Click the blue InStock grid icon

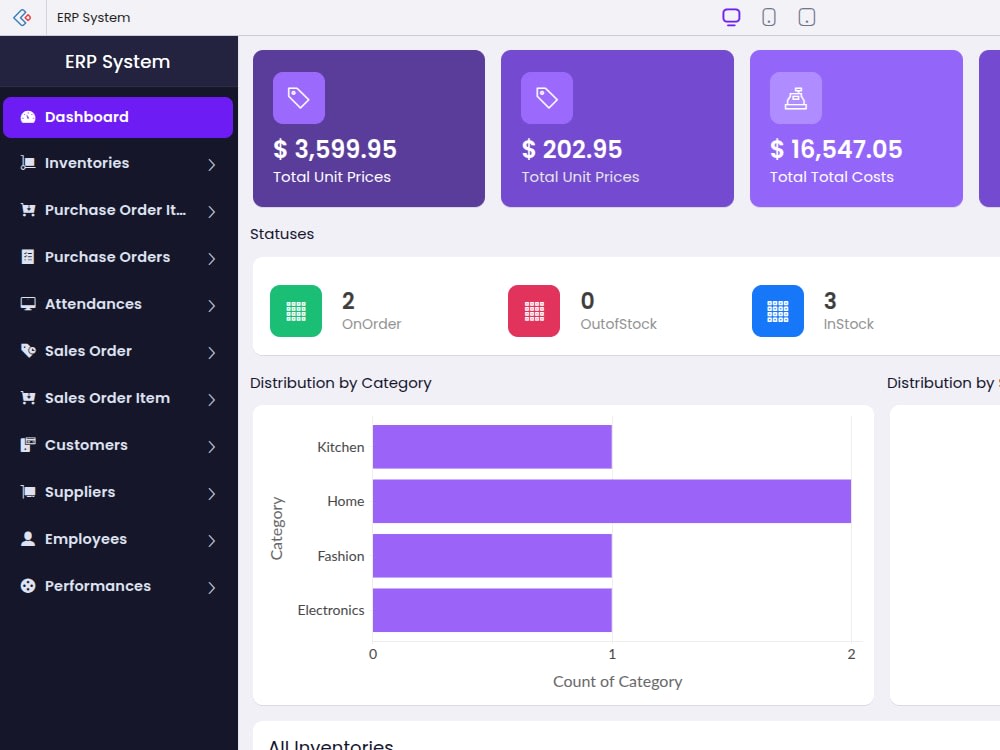(x=777, y=311)
